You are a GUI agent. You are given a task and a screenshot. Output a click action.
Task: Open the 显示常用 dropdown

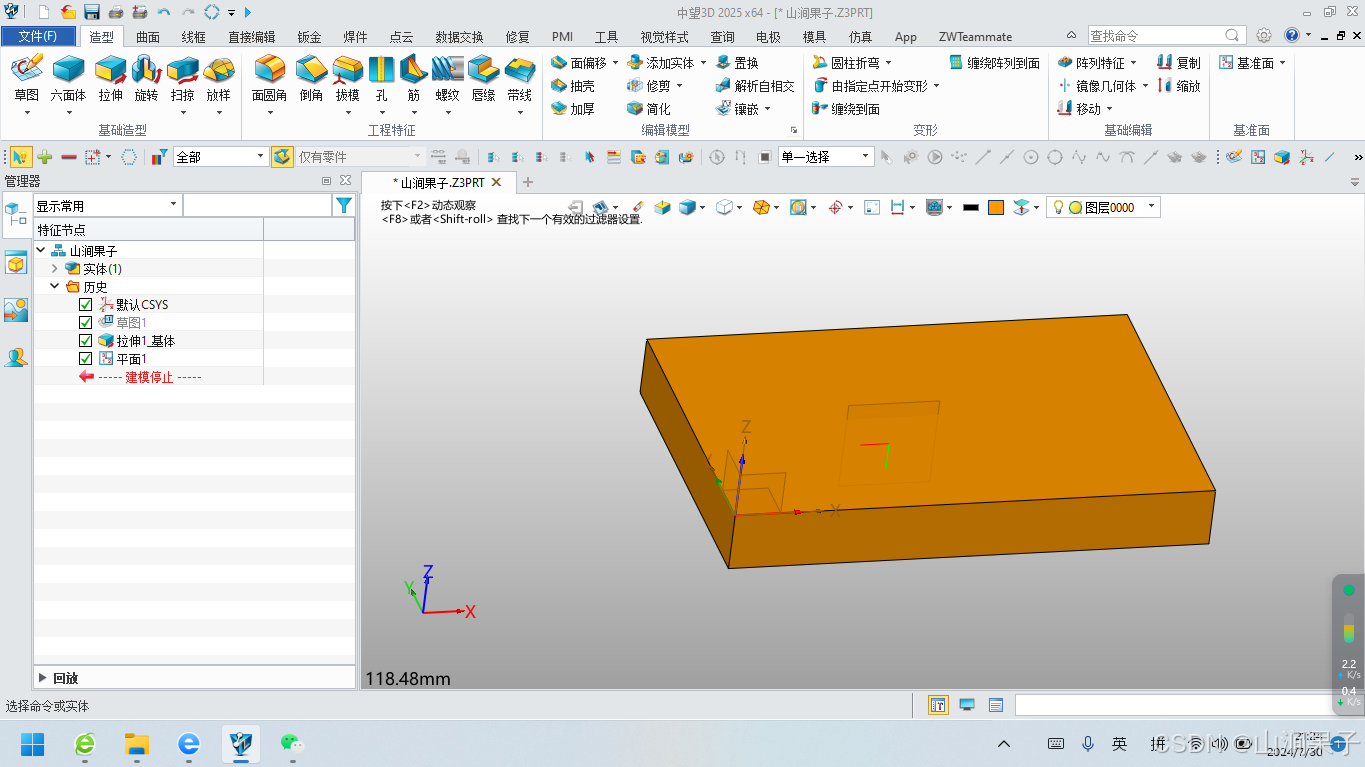pos(107,206)
